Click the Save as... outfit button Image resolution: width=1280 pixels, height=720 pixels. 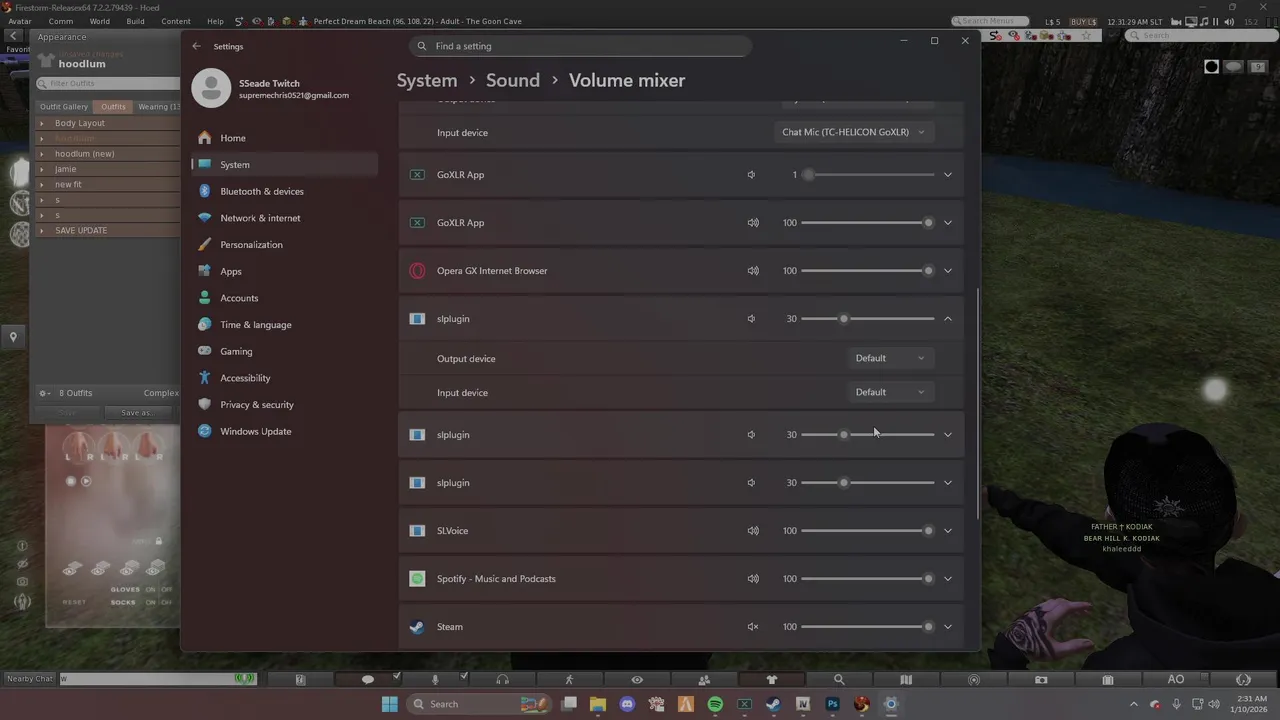tap(138, 413)
